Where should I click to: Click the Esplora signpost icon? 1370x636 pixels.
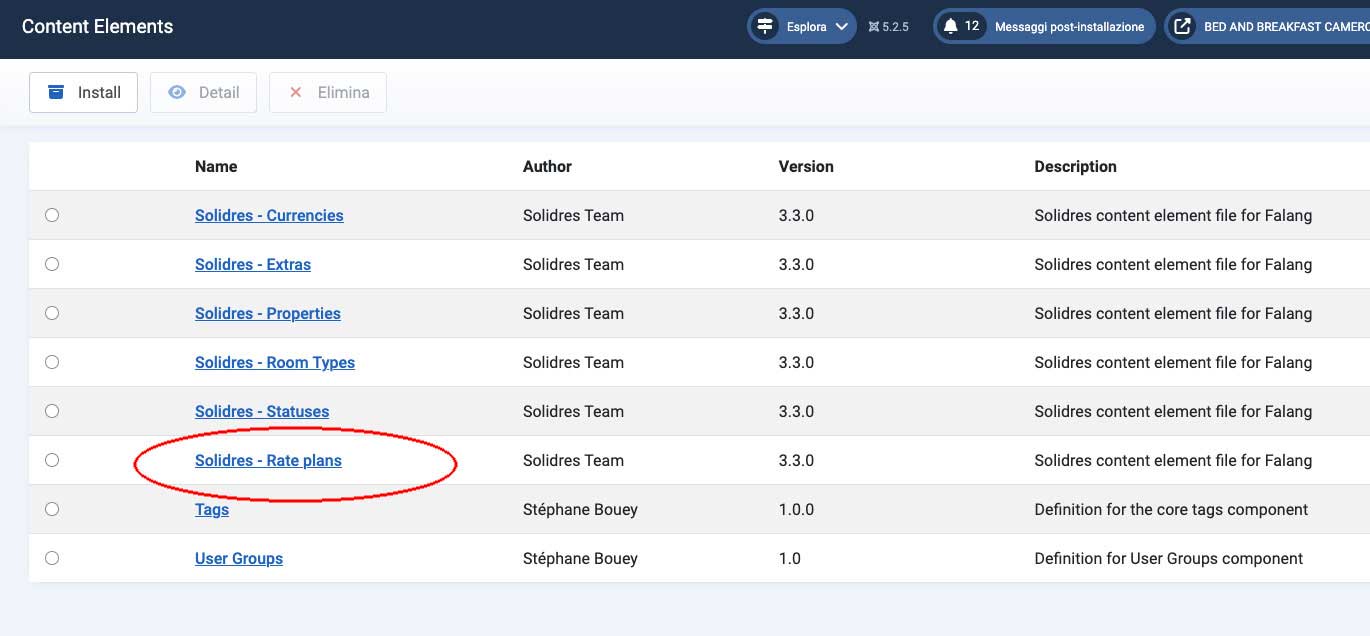(x=766, y=27)
